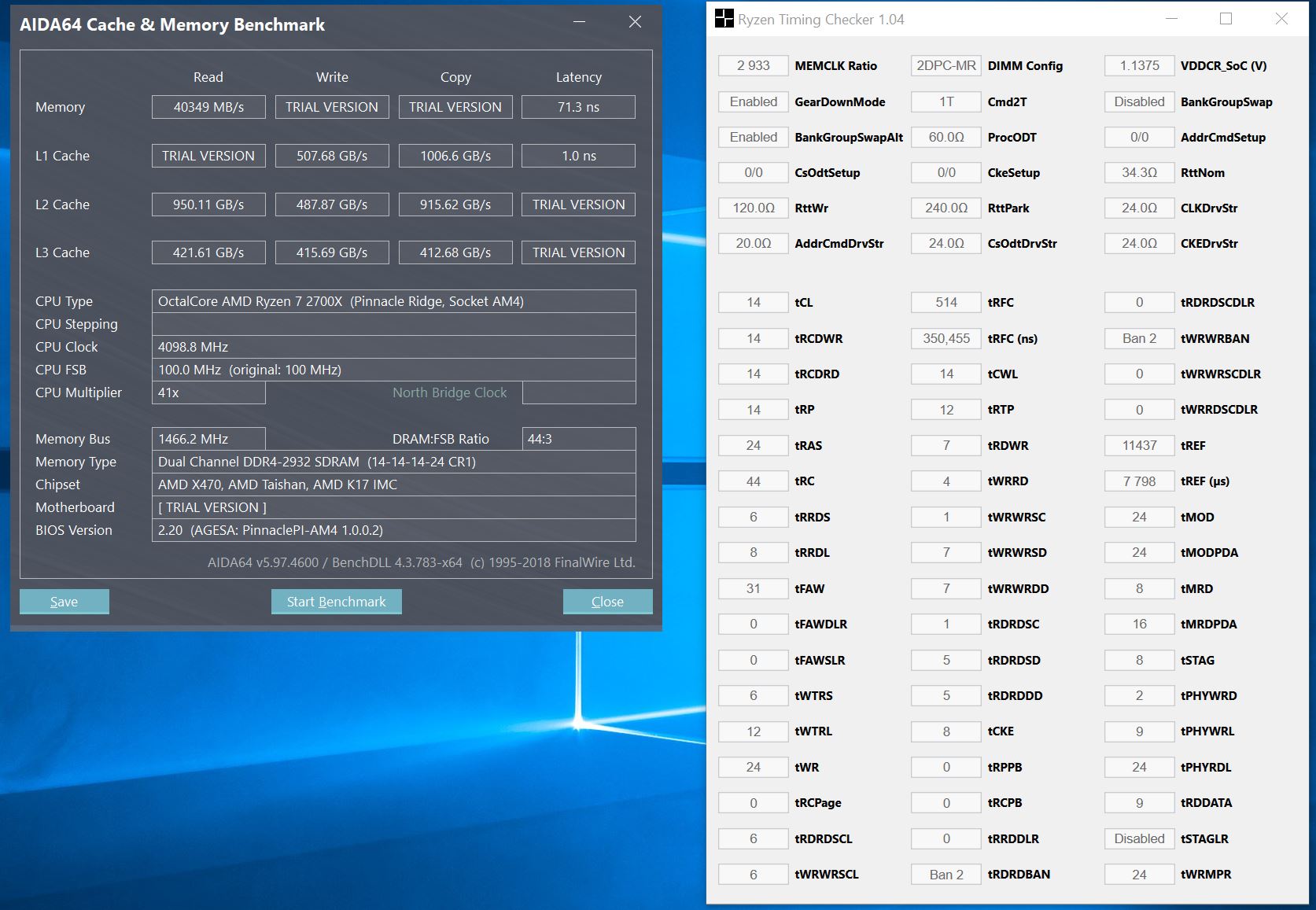Click the CPU Type field showing Ryzen 7 2700X
Viewport: 1316px width, 910px height.
tap(393, 301)
